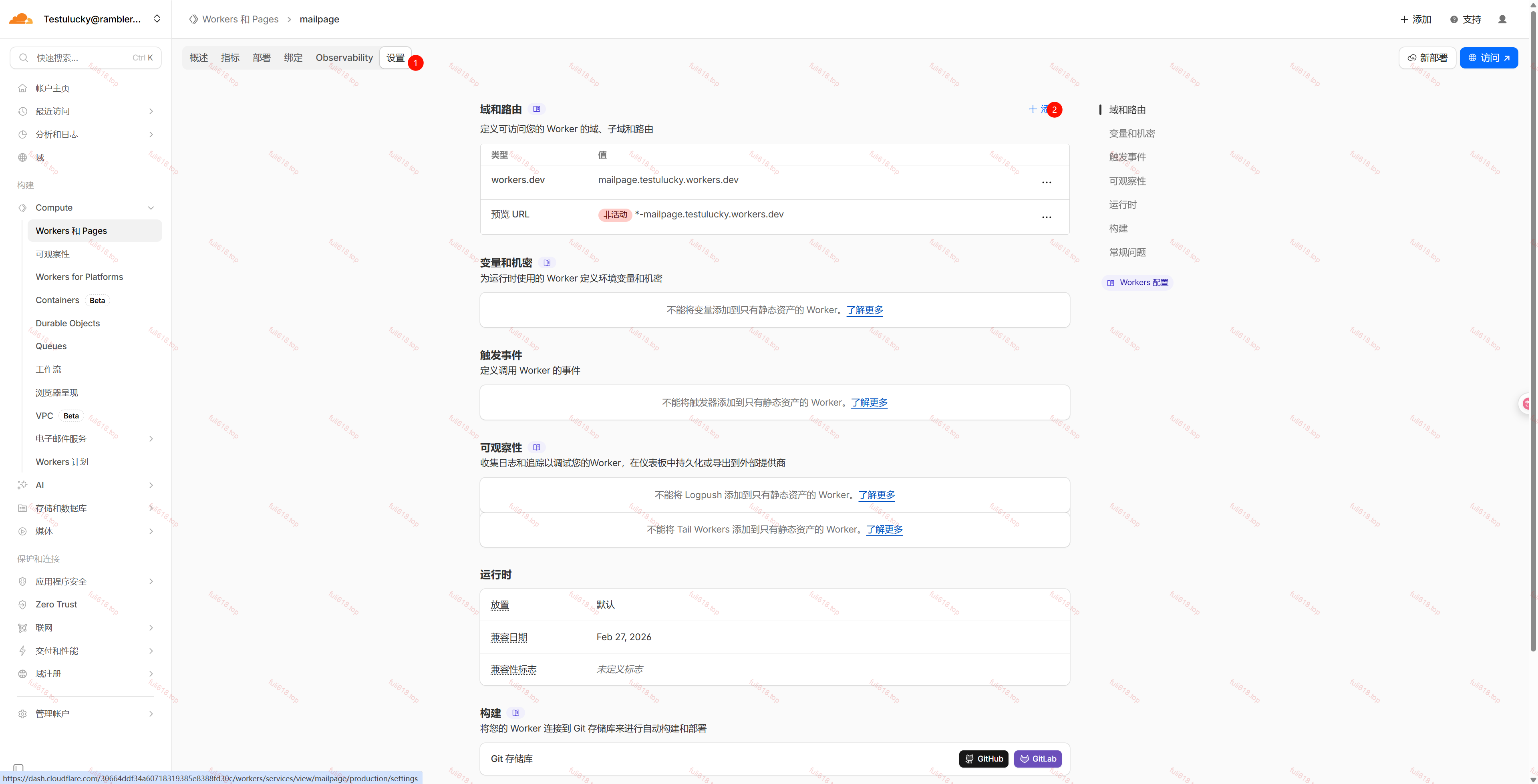Click the 新部署 button

coord(1427,57)
